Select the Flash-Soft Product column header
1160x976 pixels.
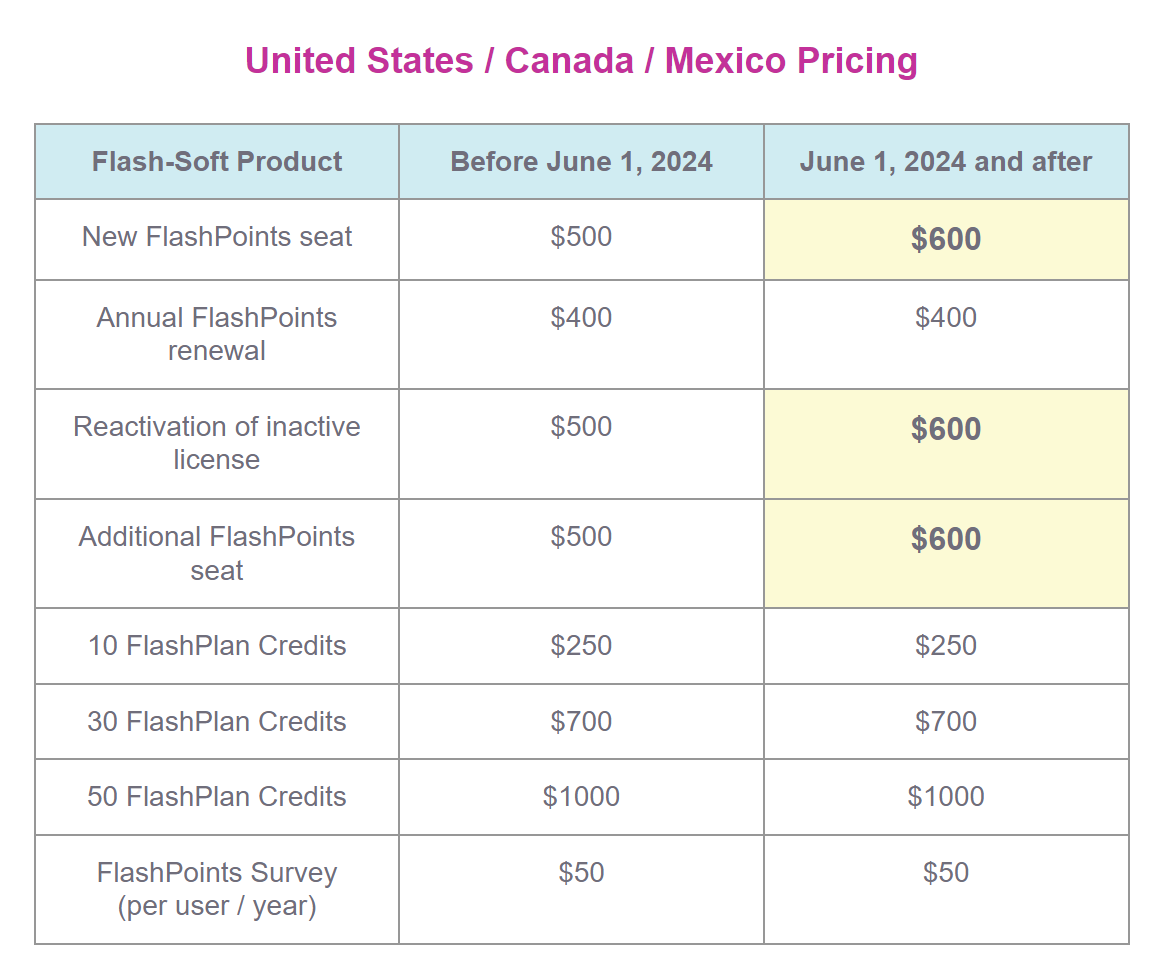pos(217,162)
